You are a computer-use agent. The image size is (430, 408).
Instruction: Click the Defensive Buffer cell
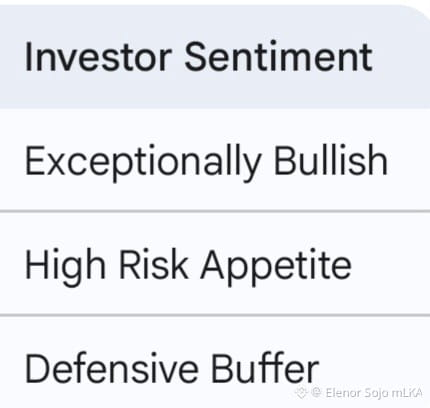(215, 362)
